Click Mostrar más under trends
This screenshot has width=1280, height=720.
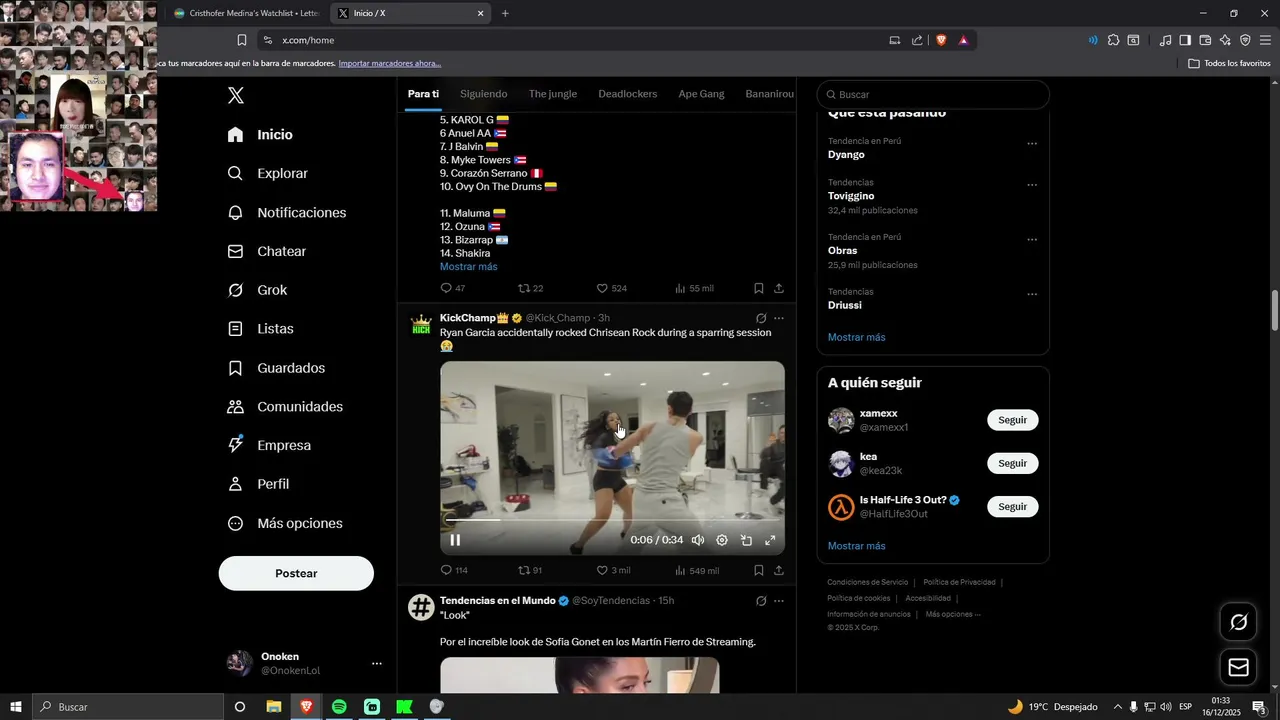856,337
